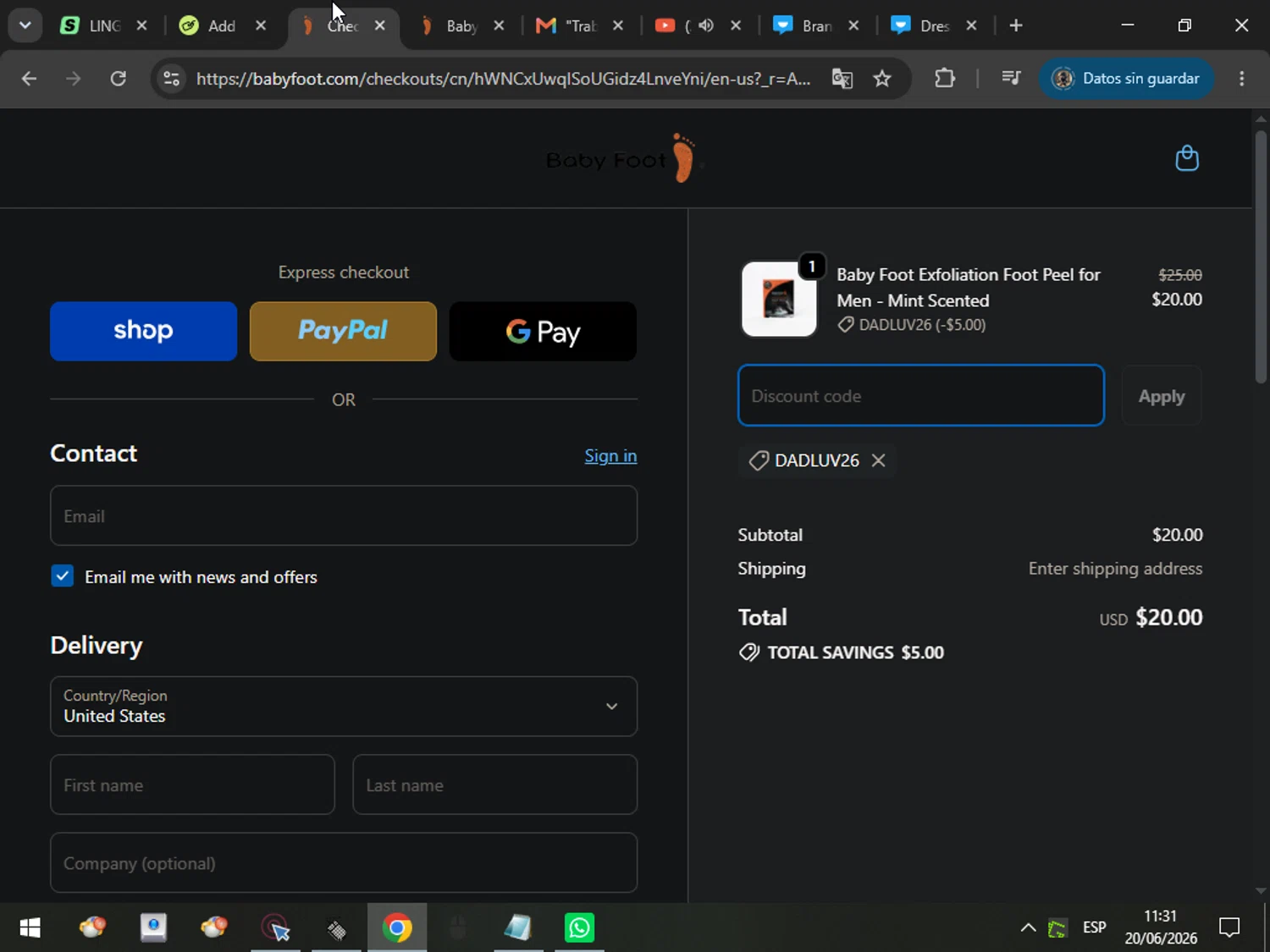Click the page vertical scrollbar
Screen dimensions: 1270x952
pos(1261,256)
